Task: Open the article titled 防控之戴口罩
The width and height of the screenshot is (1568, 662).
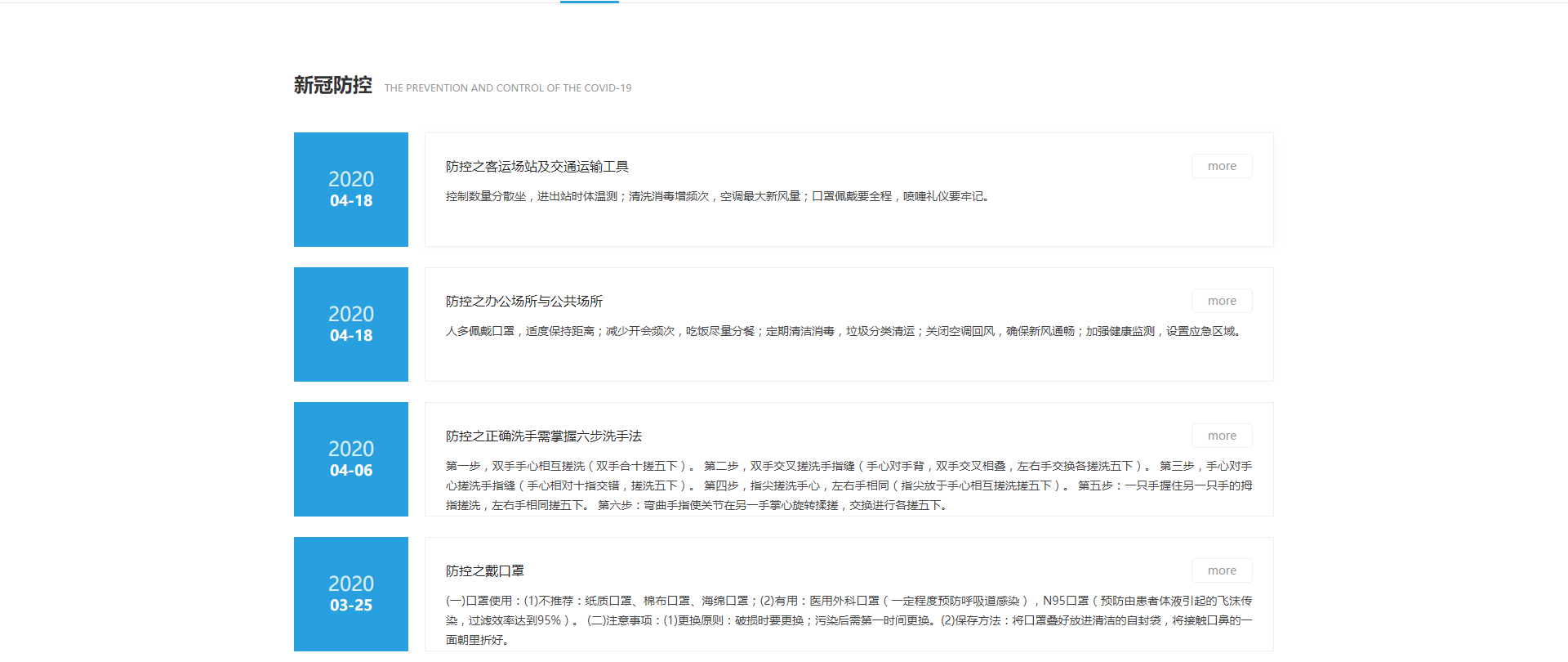Action: [484, 571]
